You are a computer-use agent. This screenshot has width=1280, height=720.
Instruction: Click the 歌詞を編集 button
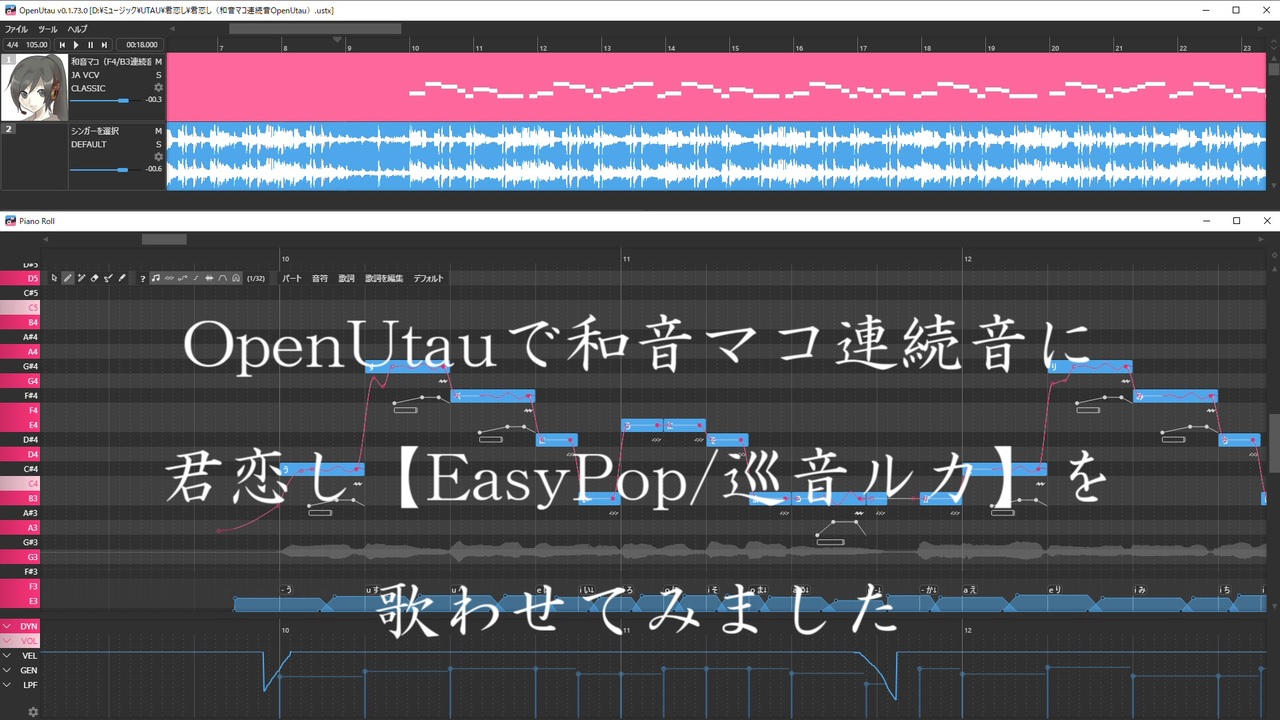coord(384,278)
